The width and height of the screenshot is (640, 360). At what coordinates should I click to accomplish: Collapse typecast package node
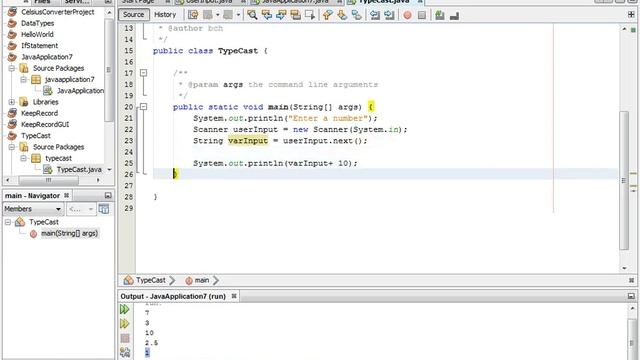[24, 158]
